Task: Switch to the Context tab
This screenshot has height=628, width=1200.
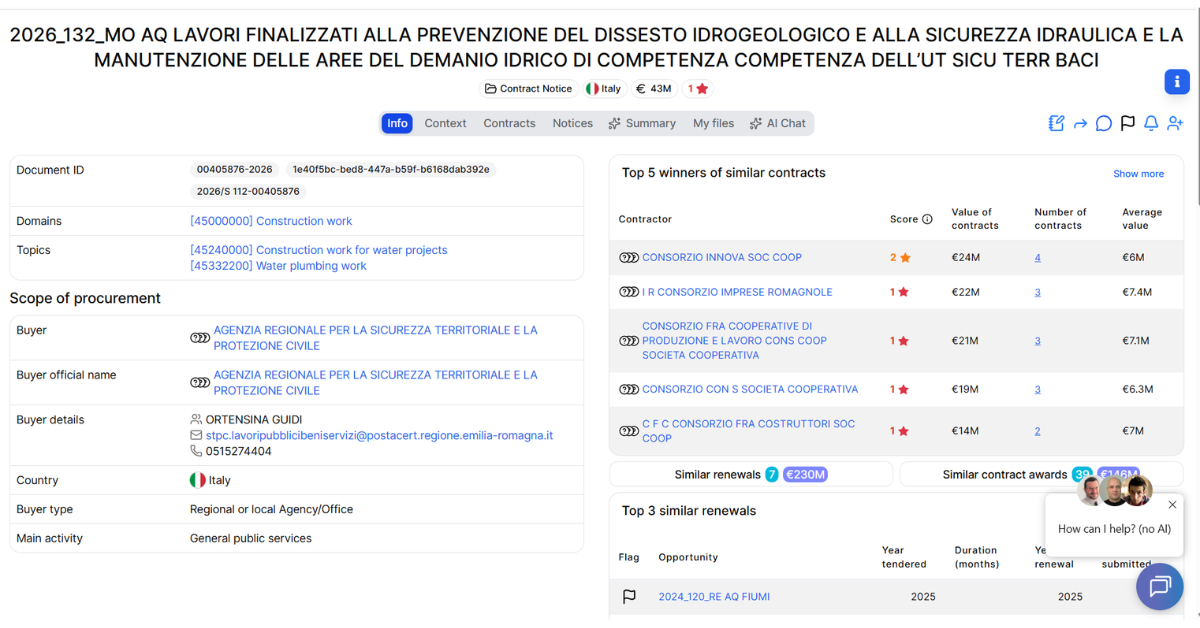Action: coord(445,123)
